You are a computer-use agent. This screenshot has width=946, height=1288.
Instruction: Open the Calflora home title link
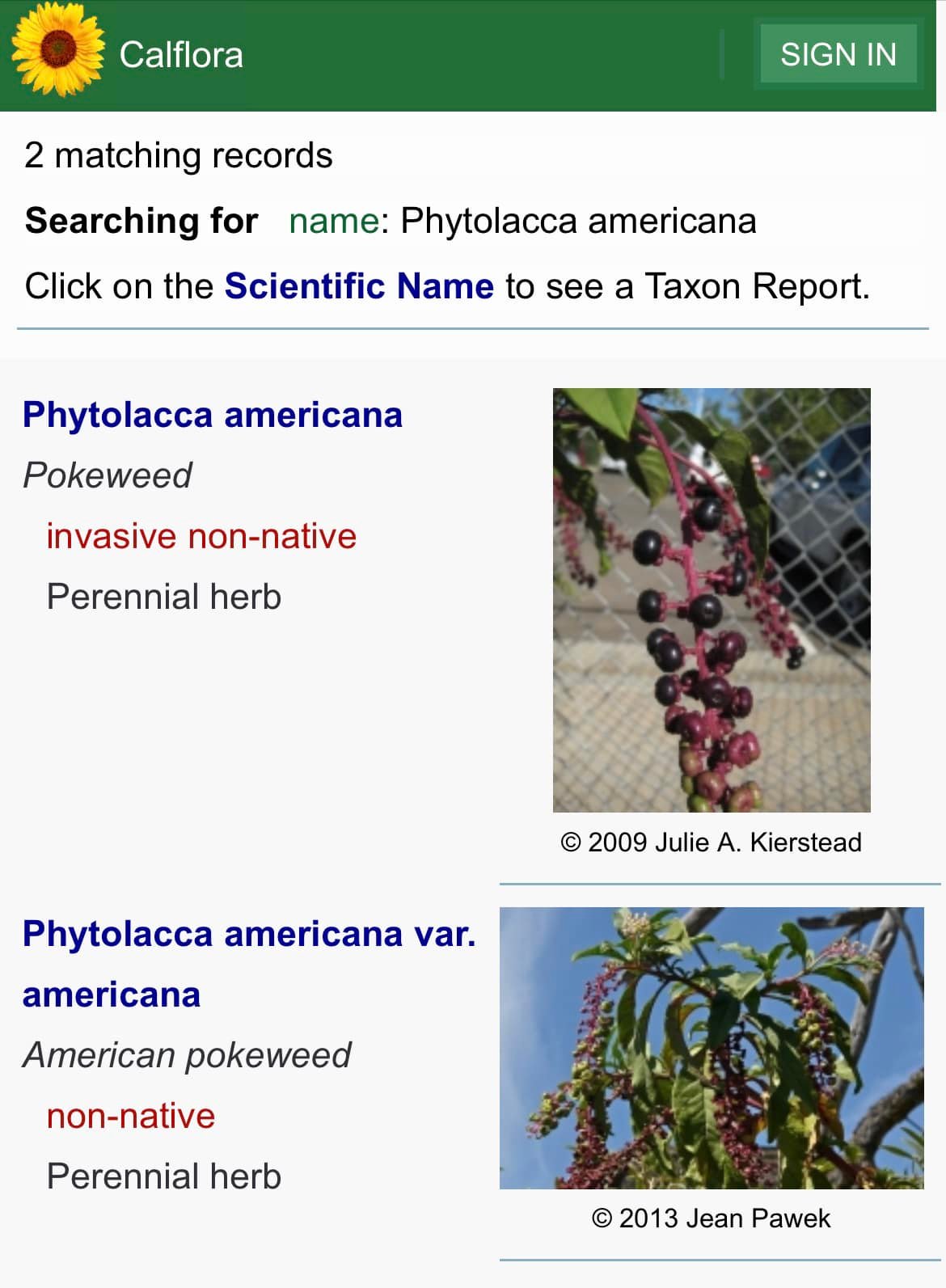(181, 55)
